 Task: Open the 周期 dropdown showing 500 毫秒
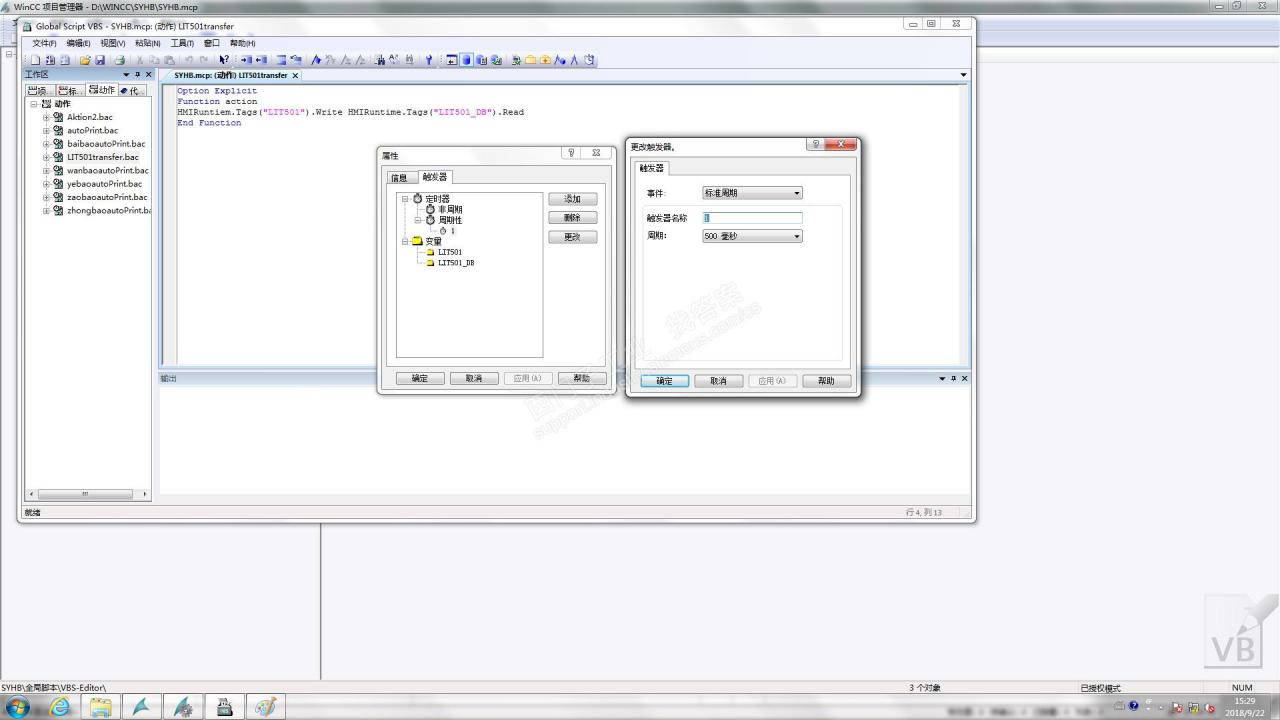tap(752, 237)
